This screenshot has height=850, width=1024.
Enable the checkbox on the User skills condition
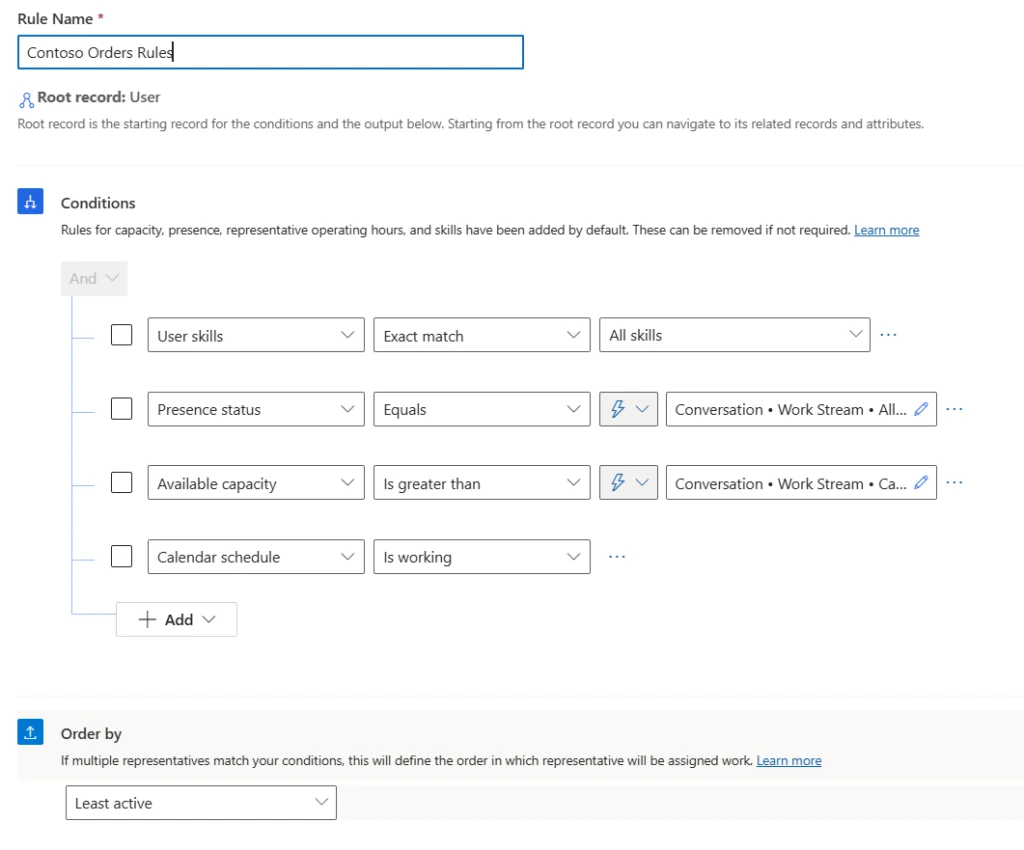point(121,334)
